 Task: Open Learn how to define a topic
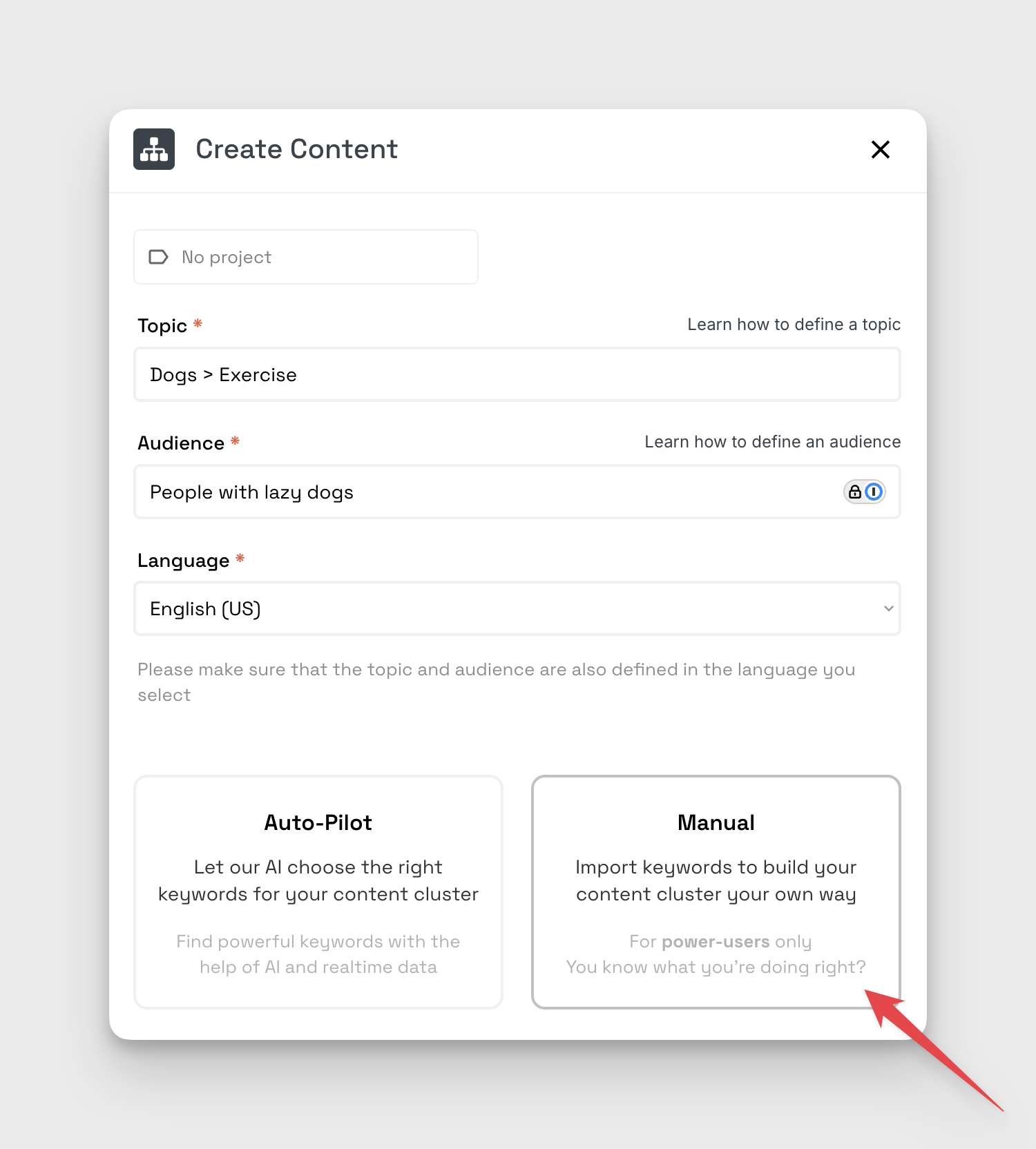[794, 325]
